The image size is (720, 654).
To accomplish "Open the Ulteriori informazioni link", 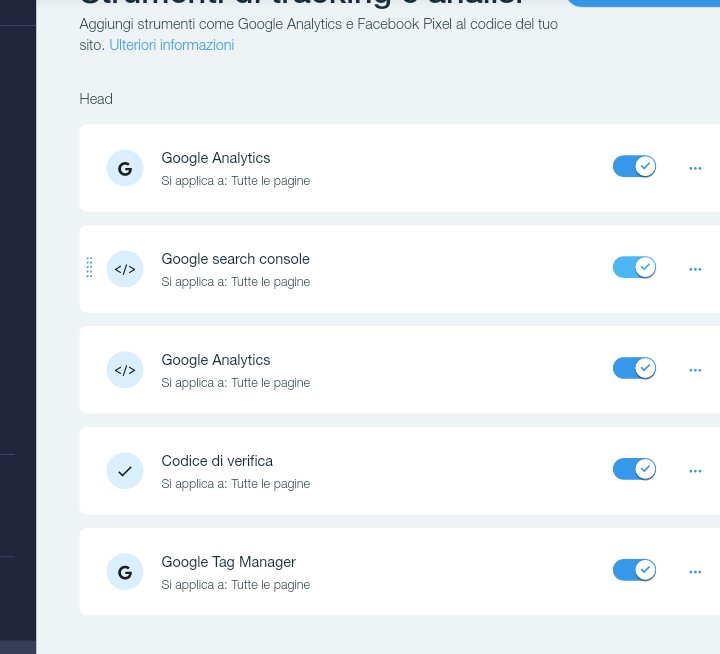I will pos(171,45).
